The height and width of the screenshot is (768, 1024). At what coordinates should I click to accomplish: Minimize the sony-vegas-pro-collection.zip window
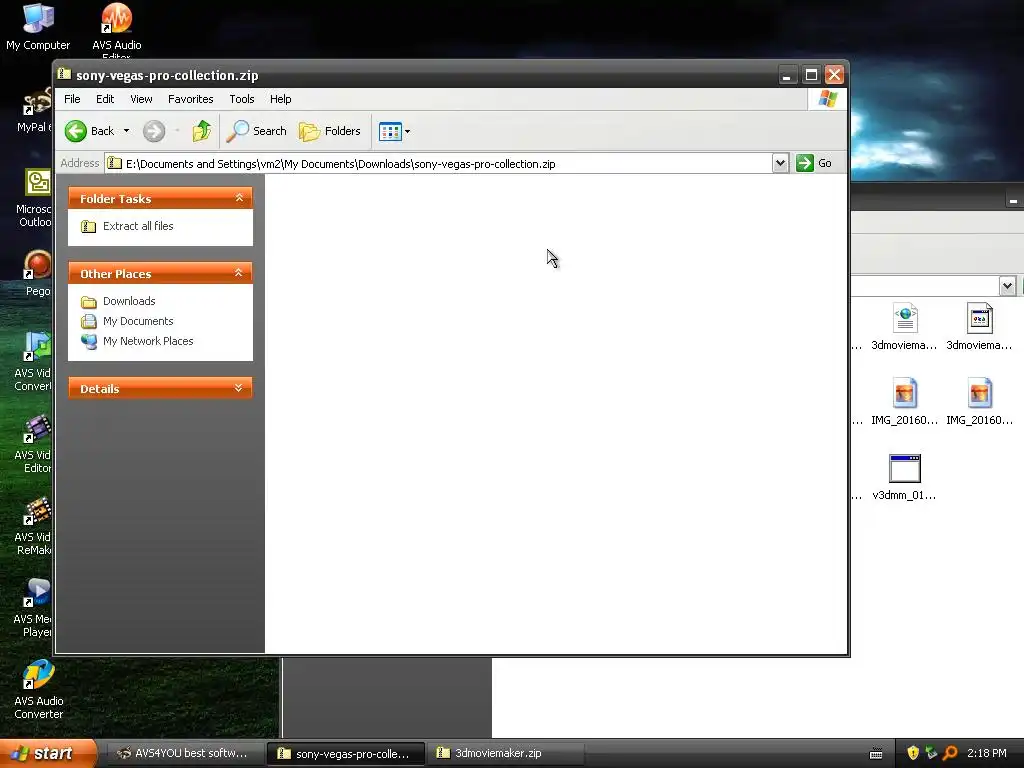(x=788, y=75)
